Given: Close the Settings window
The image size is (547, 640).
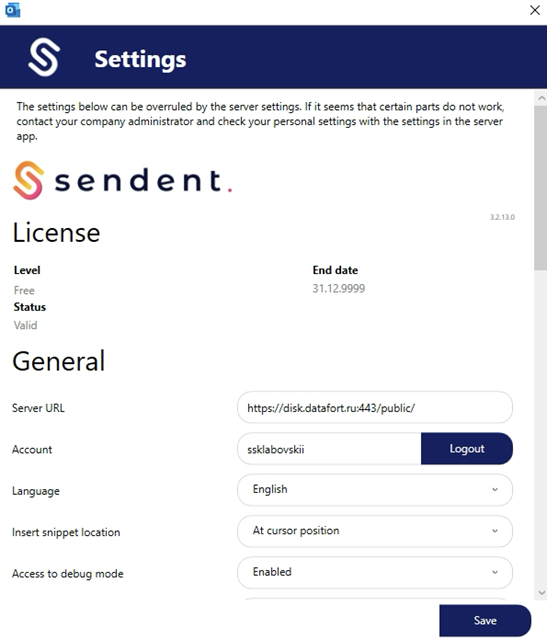Looking at the screenshot, I should (x=535, y=10).
